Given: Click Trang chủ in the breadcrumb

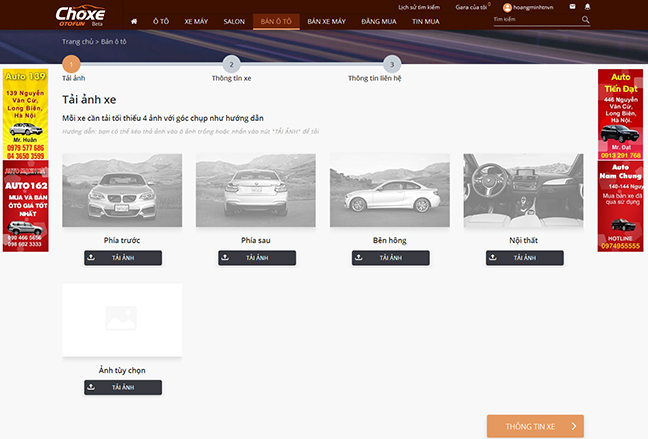Looking at the screenshot, I should tap(78, 41).
